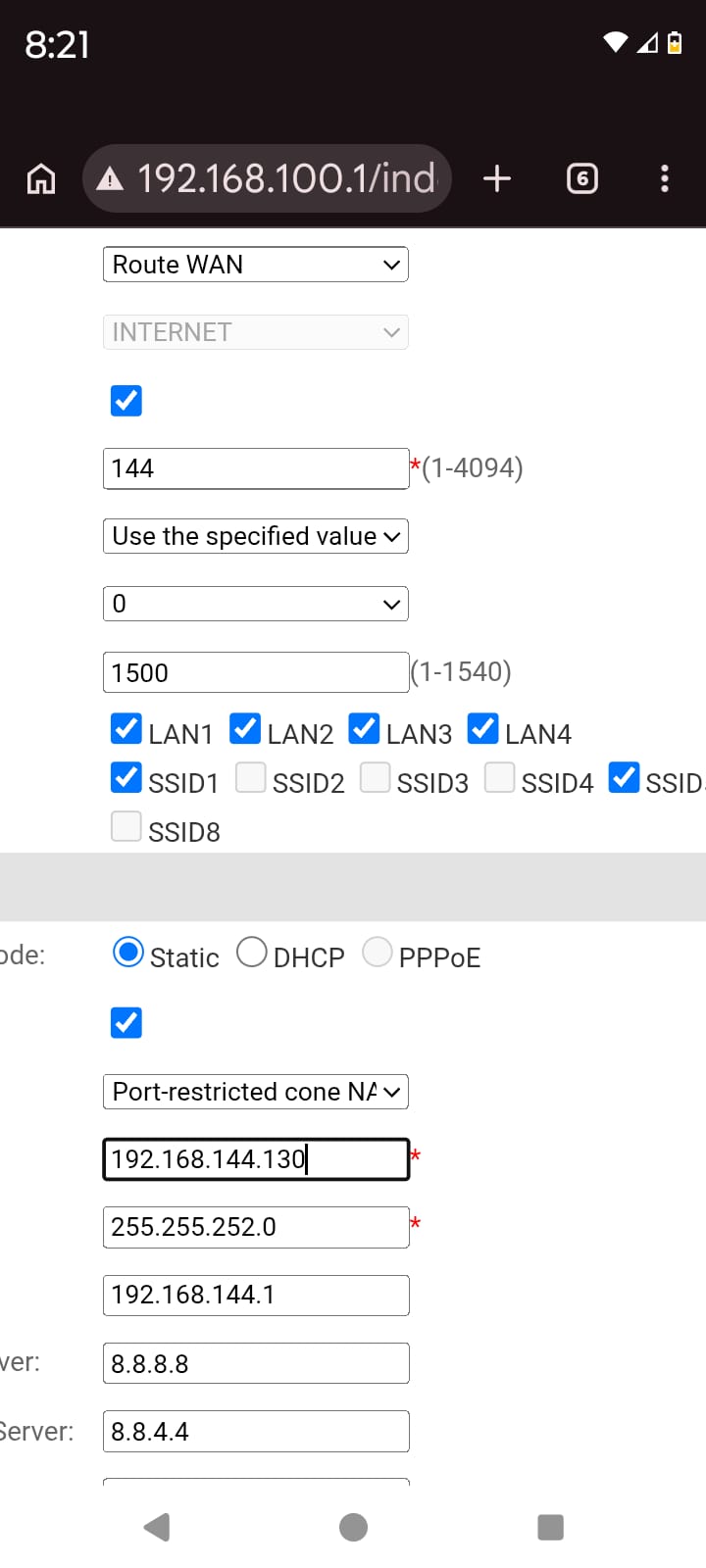This screenshot has height=1568, width=706.
Task: Enable the SSID2 checkbox
Action: tap(251, 777)
